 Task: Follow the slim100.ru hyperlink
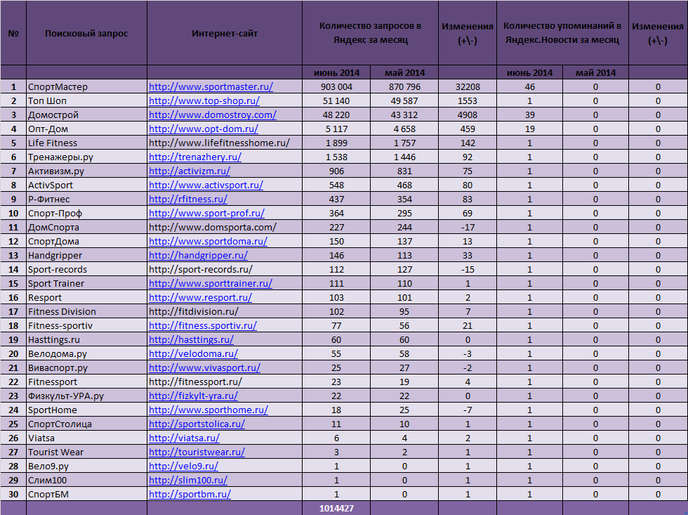tap(188, 480)
